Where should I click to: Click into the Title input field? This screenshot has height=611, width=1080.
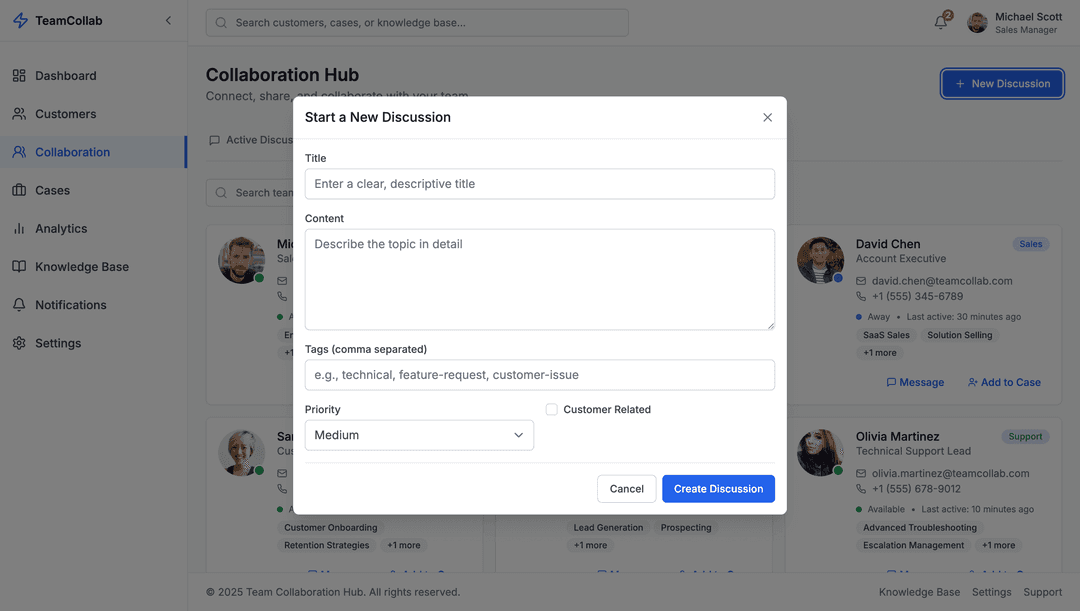[539, 184]
